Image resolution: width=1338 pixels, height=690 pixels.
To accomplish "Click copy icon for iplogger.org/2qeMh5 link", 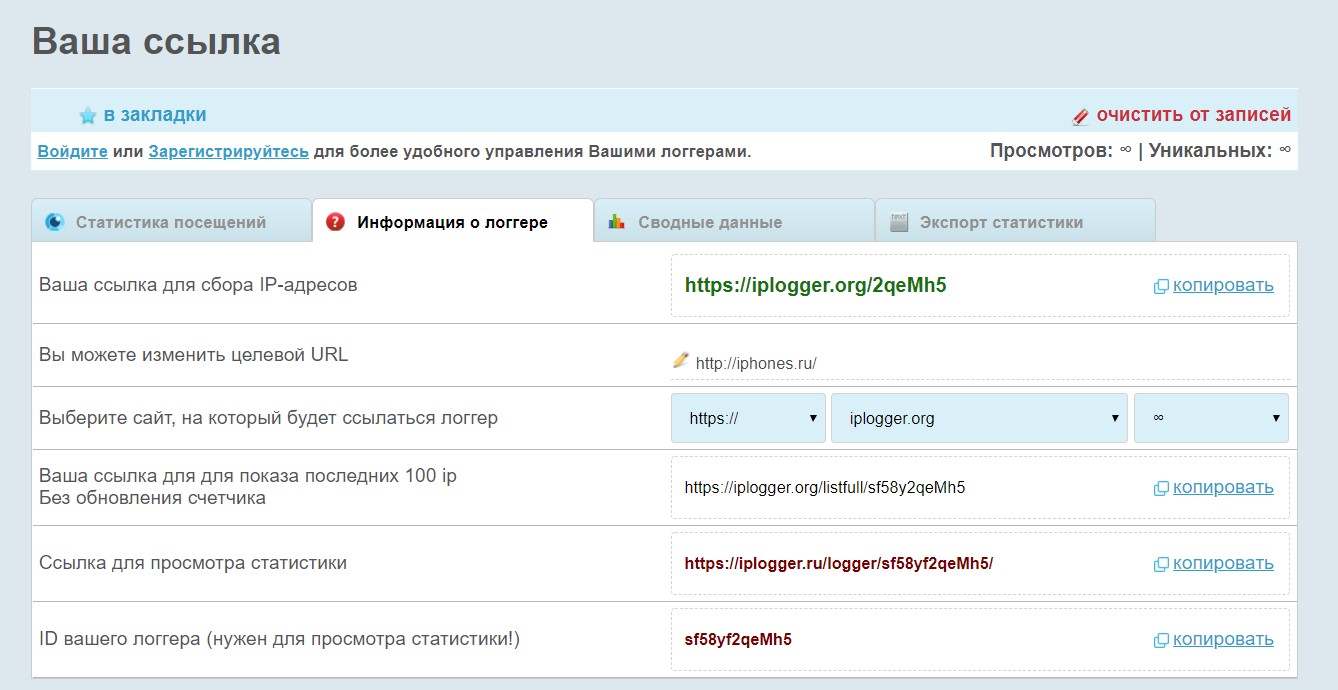I will click(1161, 286).
